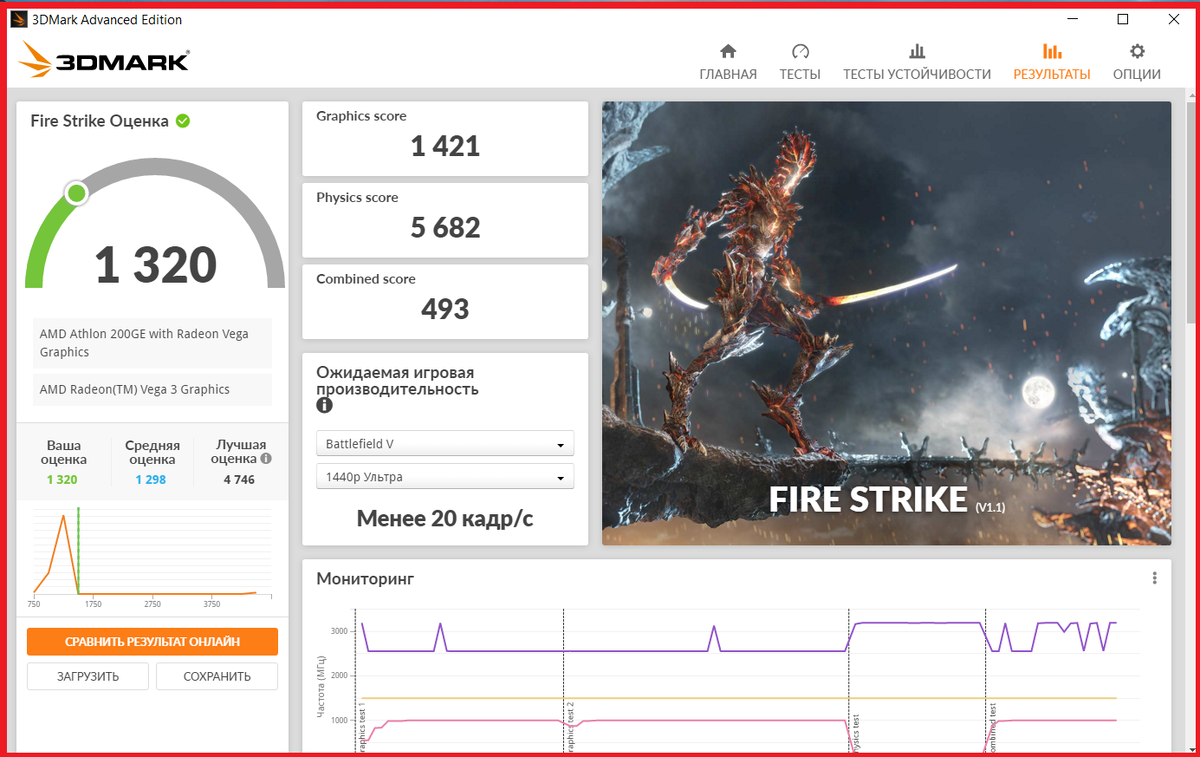The image size is (1200, 757).
Task: Click the Graphics test 2 marker line
Action: 564,680
